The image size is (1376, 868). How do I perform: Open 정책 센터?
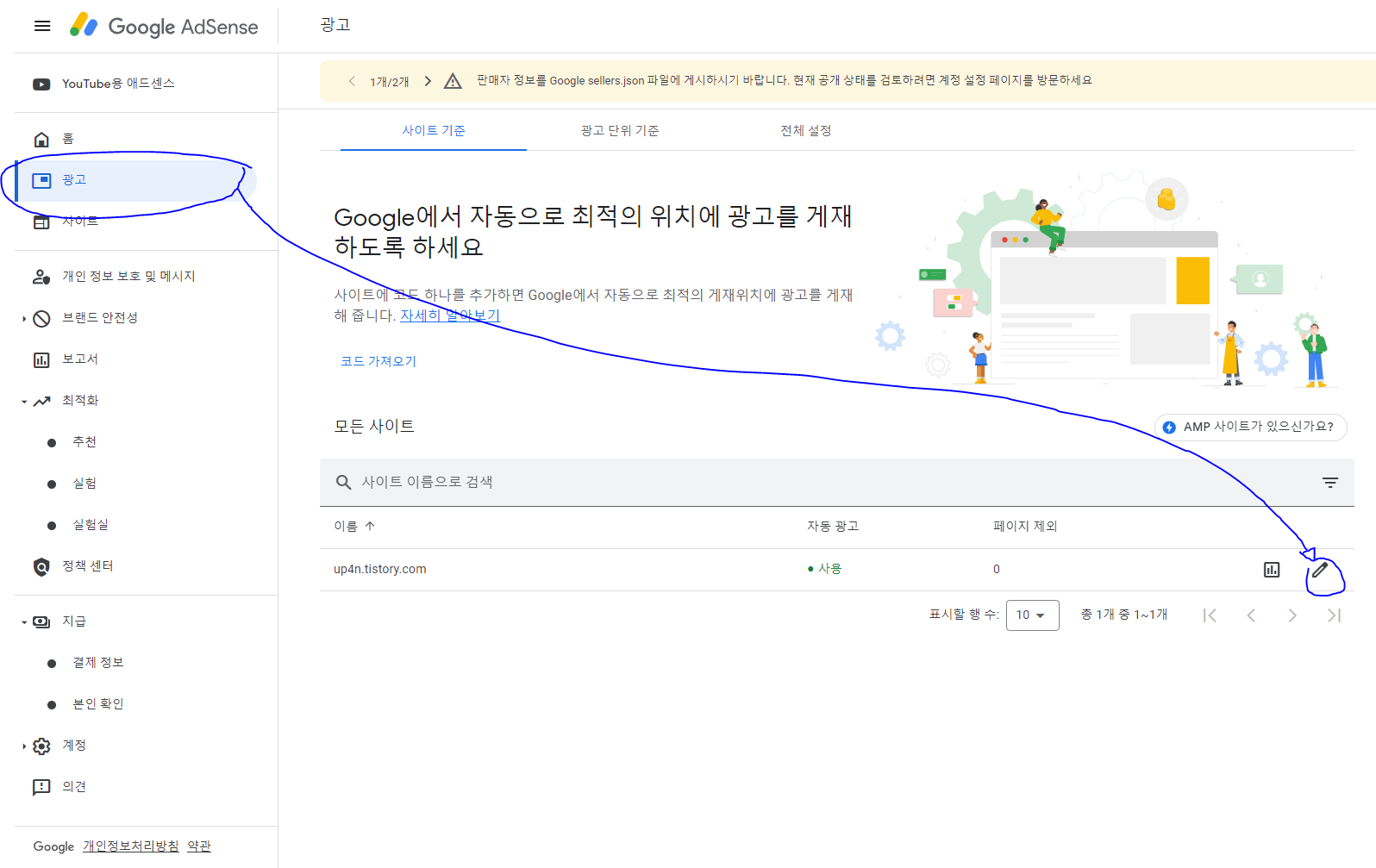[87, 566]
